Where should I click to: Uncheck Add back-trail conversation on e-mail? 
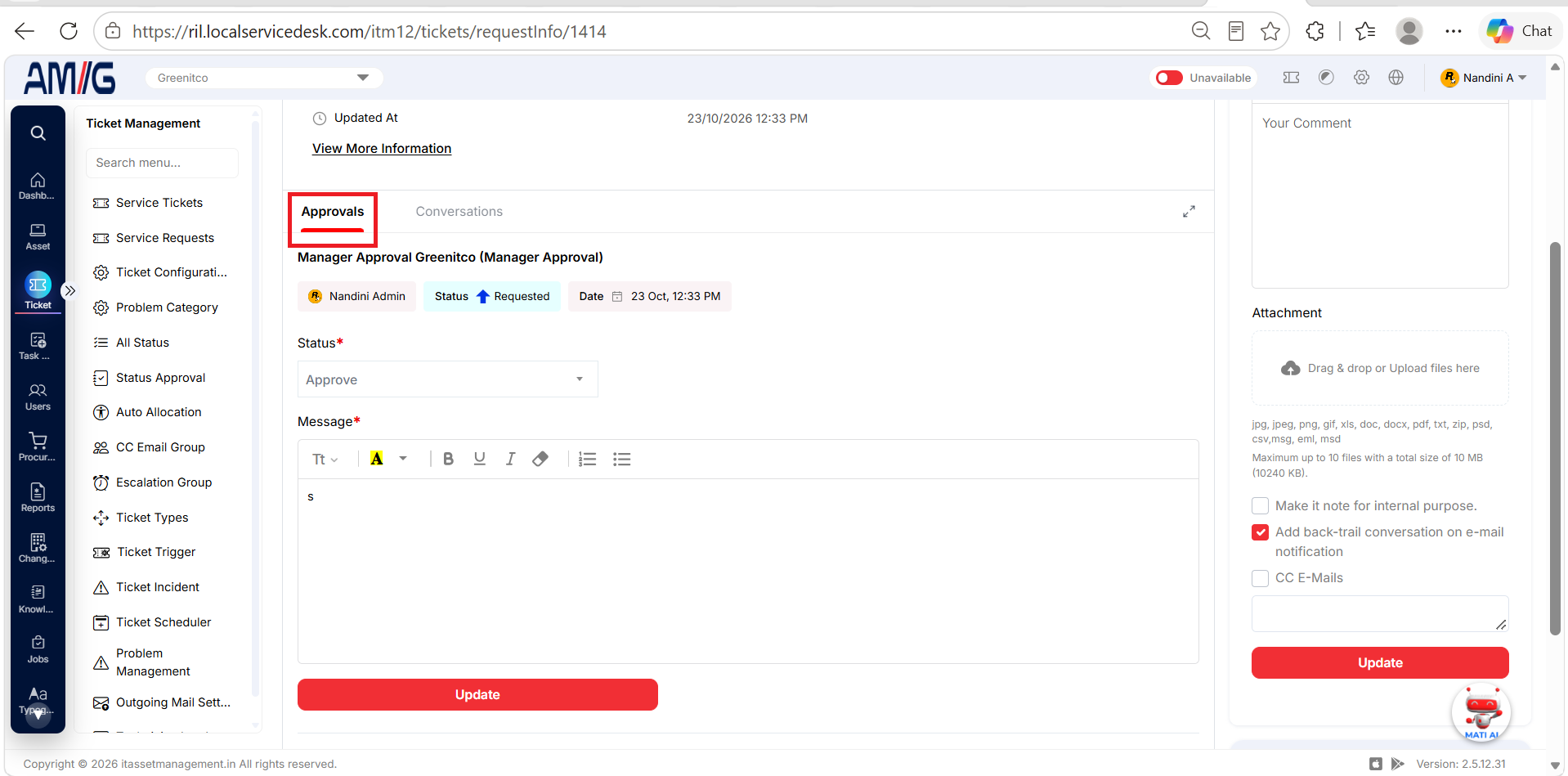(1260, 532)
